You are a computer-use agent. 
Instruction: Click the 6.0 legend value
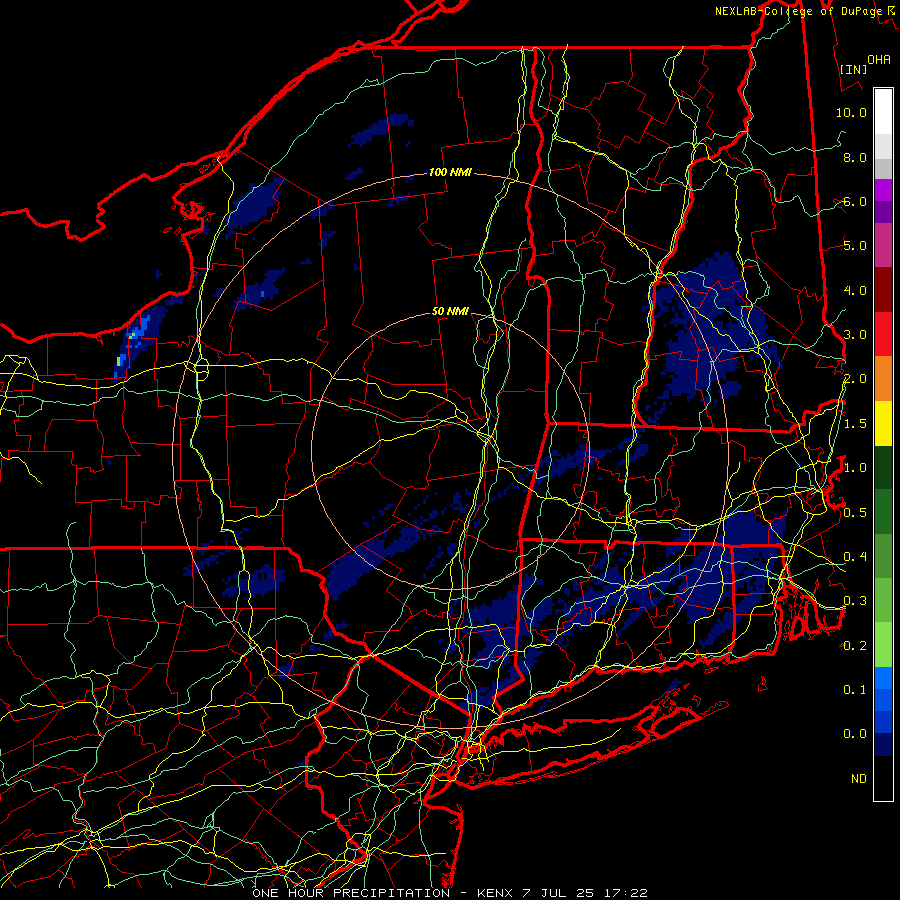(x=855, y=201)
